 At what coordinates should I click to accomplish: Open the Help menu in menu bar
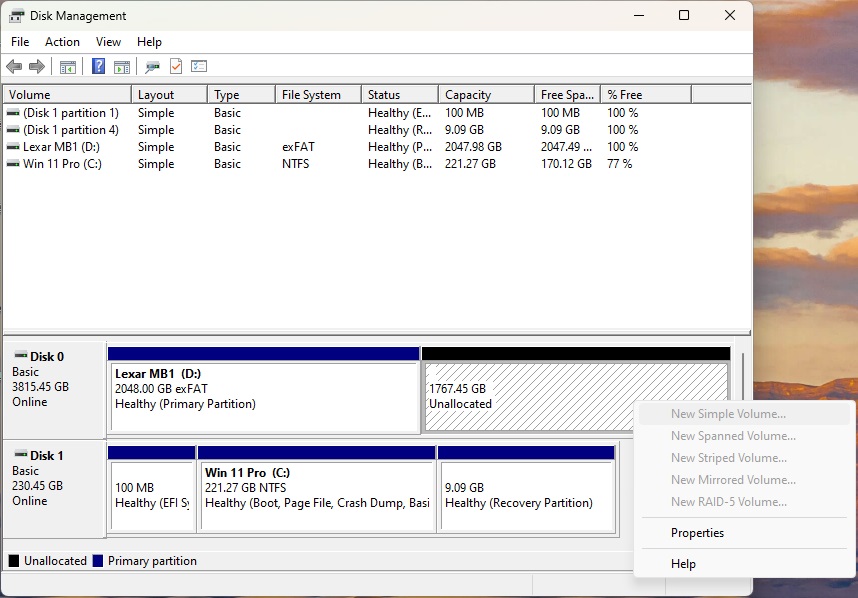coord(149,42)
